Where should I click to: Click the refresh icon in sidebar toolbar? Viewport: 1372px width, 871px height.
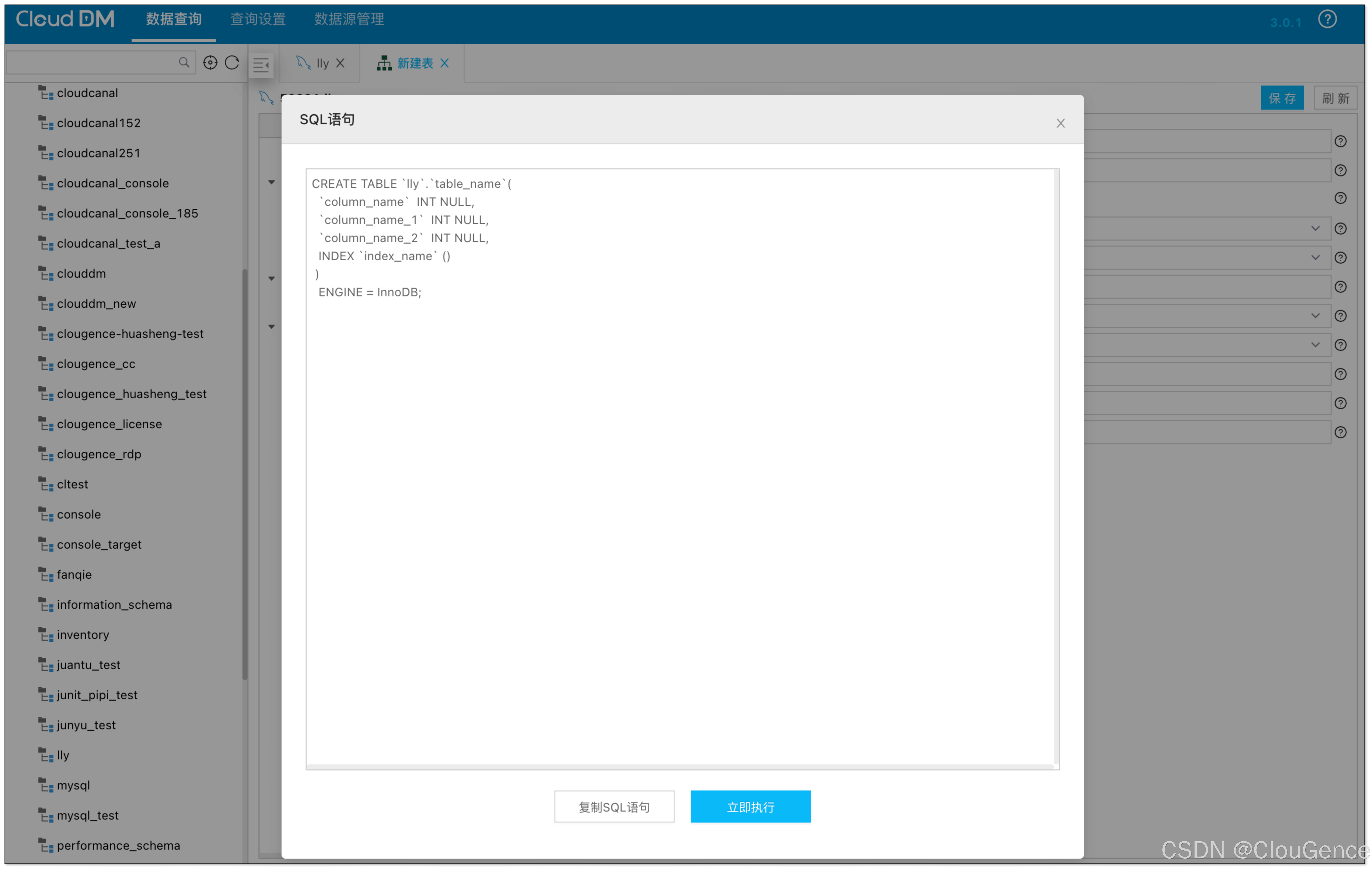tap(232, 63)
